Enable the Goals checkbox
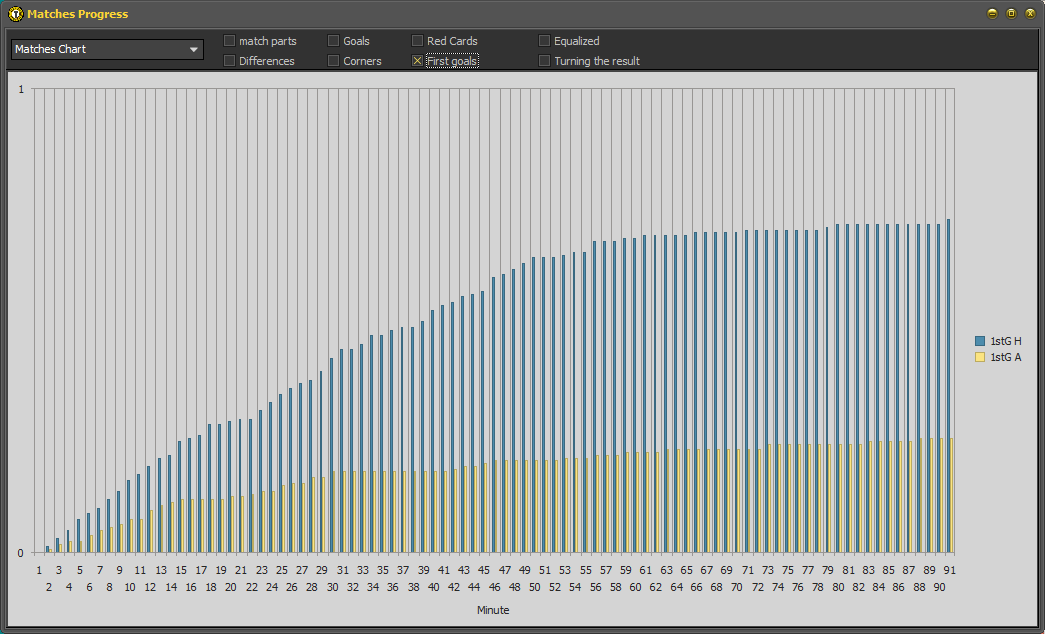1045x634 pixels. (x=334, y=41)
